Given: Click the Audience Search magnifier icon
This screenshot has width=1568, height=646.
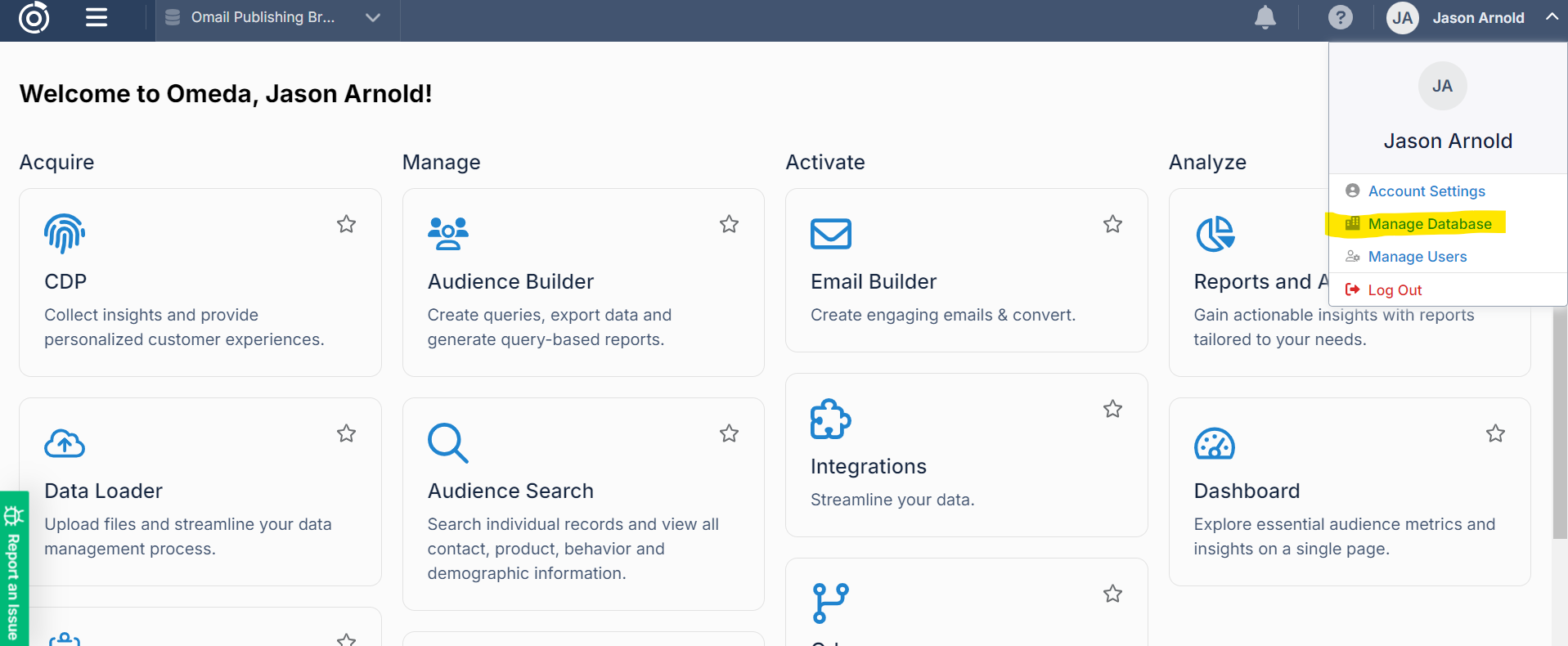Looking at the screenshot, I should 447,443.
